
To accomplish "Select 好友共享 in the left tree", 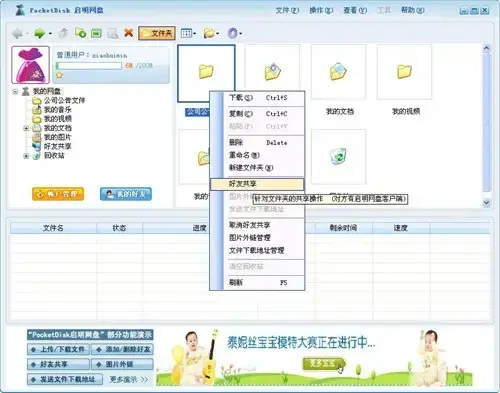I will (x=58, y=146).
